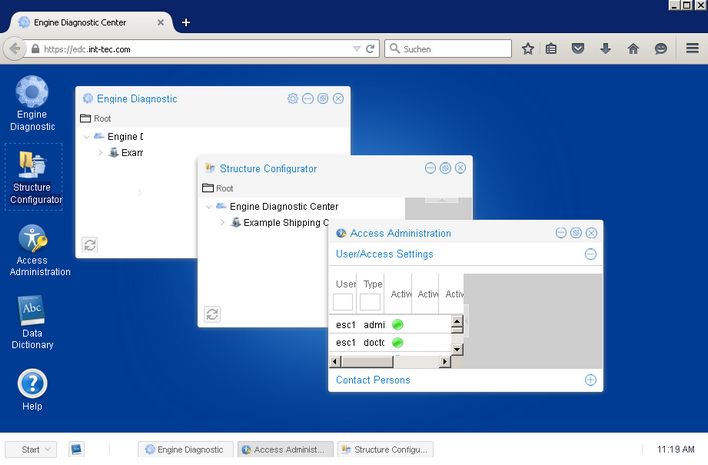Expand the Contact Persons section
Viewport: 708px width, 465px height.
pyautogui.click(x=590, y=380)
